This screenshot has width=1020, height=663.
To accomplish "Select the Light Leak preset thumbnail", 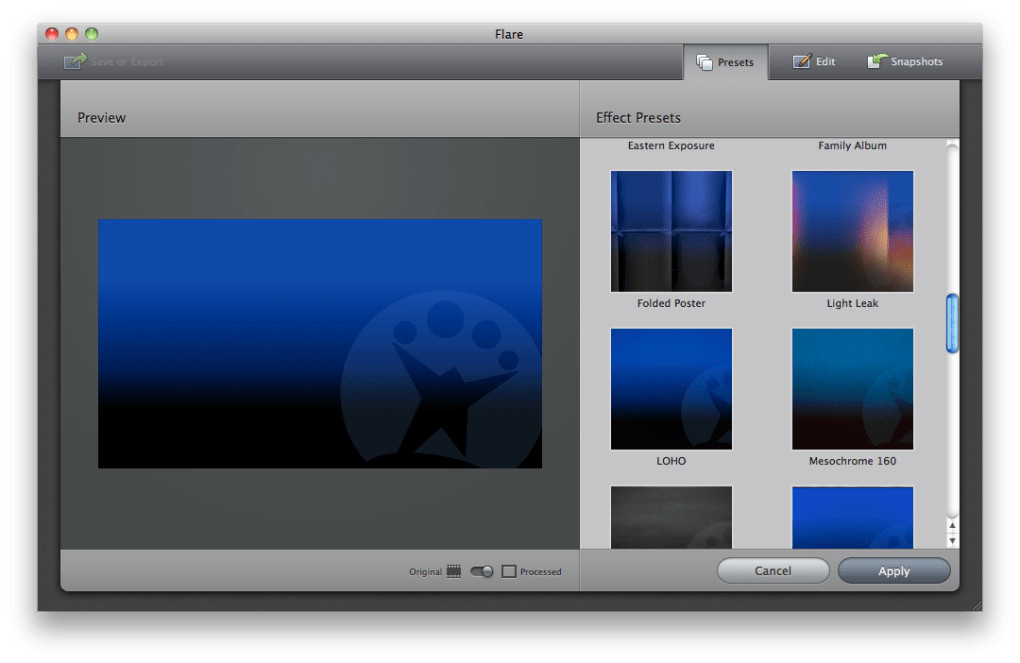I will point(852,231).
